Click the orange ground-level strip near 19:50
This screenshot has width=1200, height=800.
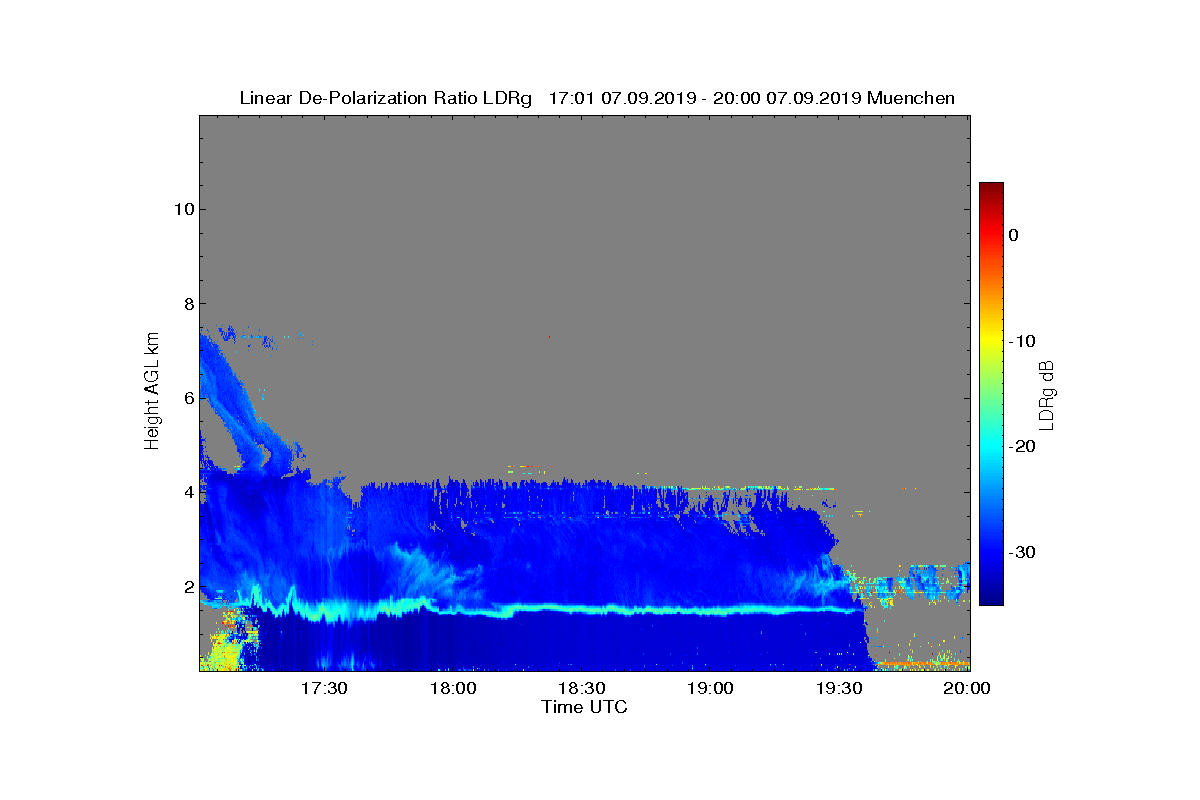[x=922, y=663]
